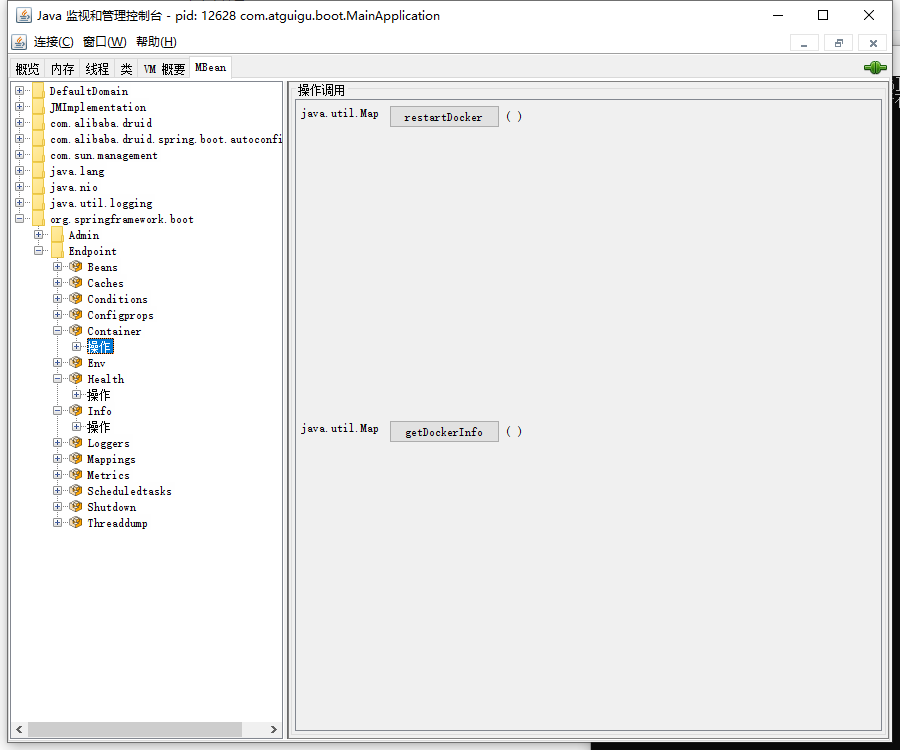Click the Java icon in menu bar

tap(19, 42)
